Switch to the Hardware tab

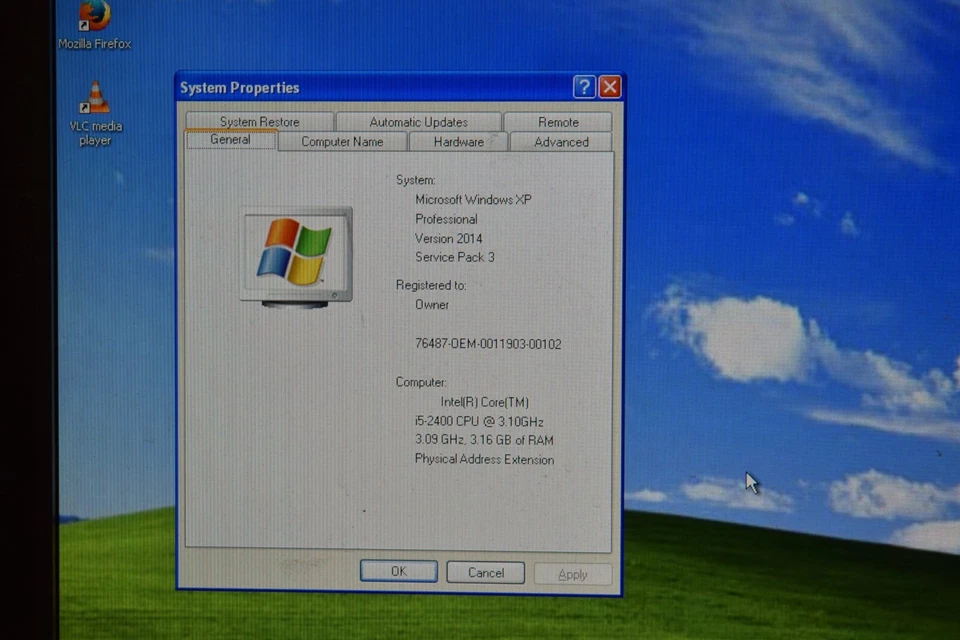pyautogui.click(x=458, y=142)
